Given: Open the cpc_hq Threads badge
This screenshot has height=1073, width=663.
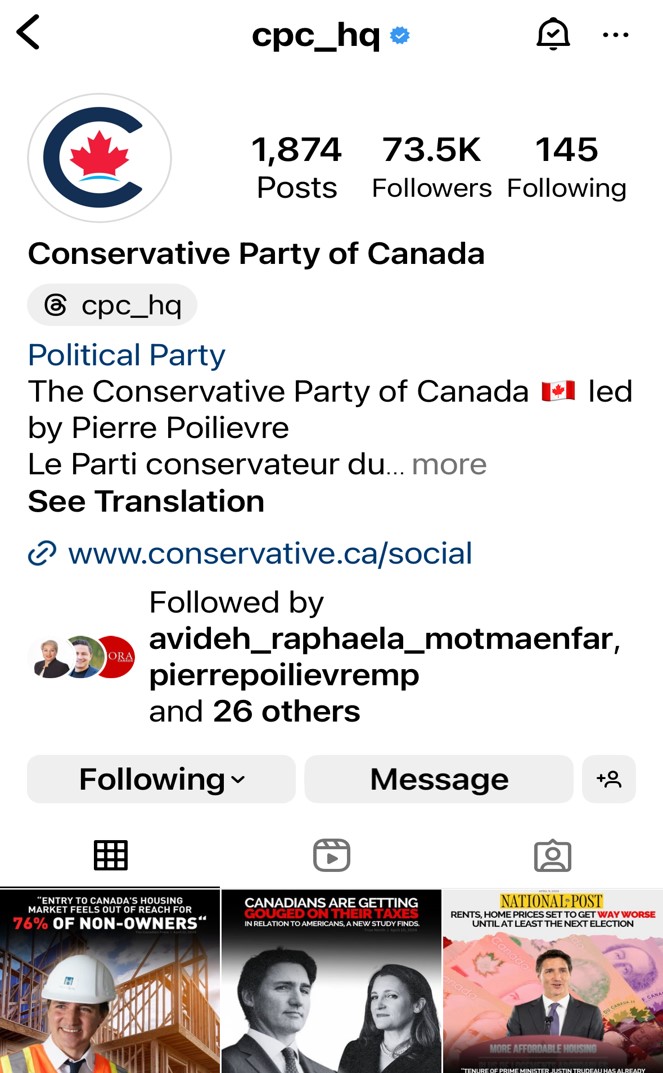Looking at the screenshot, I should pos(112,305).
